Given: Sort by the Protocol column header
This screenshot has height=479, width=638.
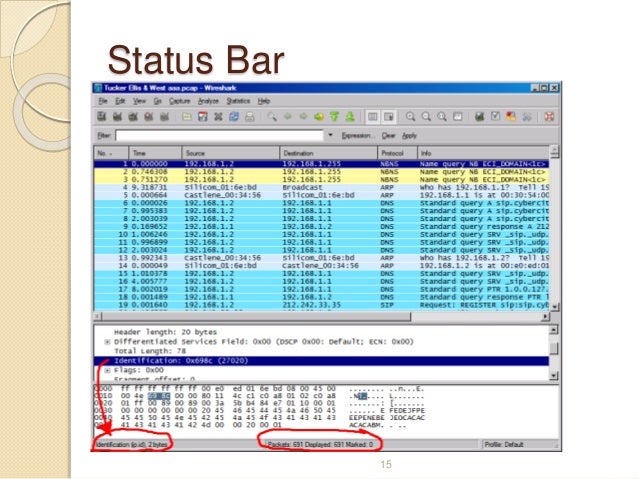Looking at the screenshot, I should (x=398, y=153).
